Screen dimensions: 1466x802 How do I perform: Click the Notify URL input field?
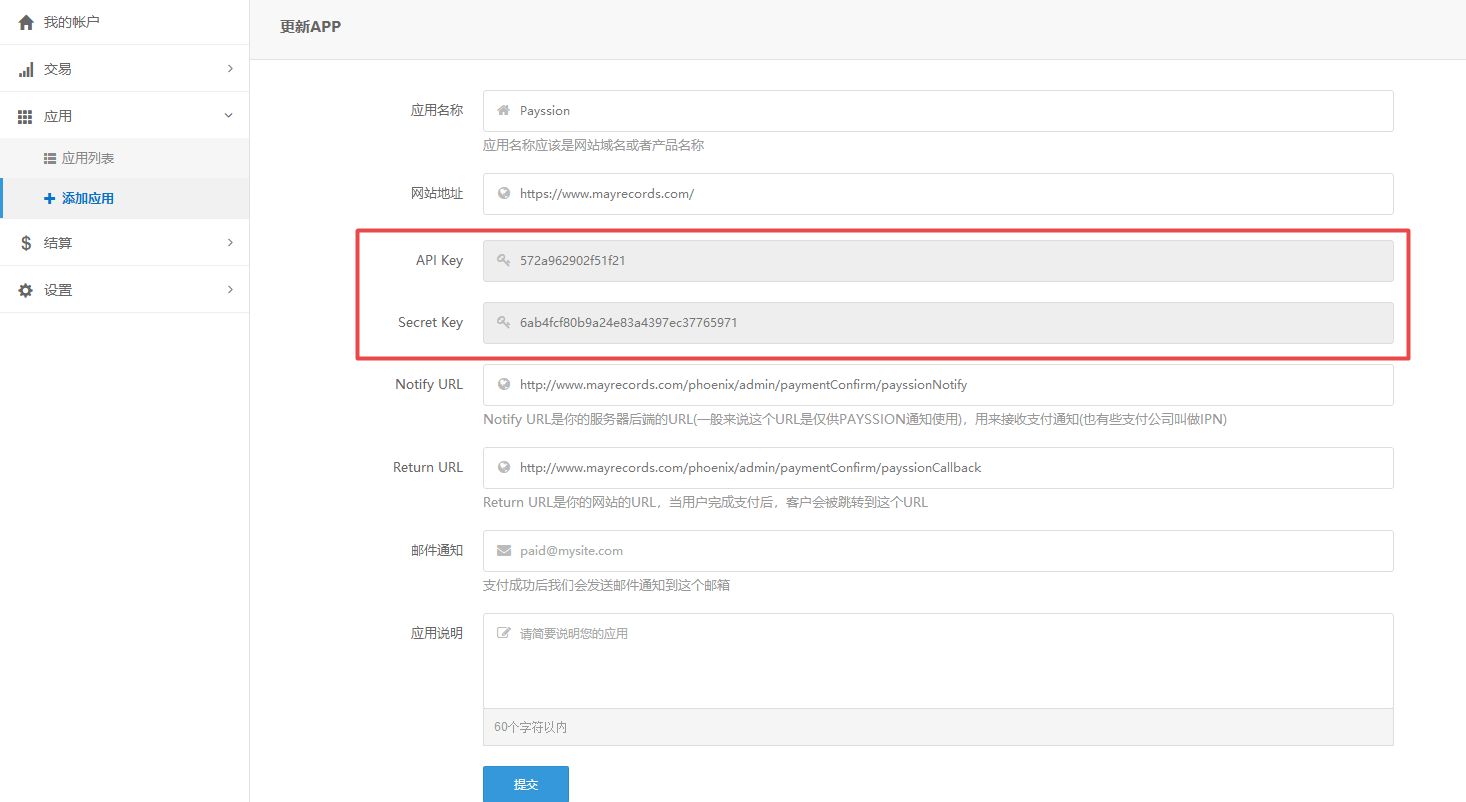tap(937, 385)
